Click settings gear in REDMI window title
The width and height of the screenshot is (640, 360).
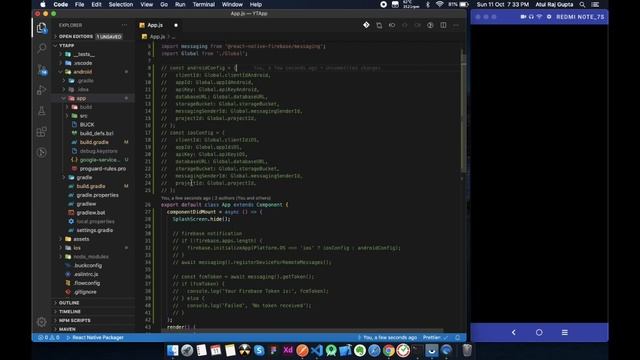pyautogui.click(x=549, y=17)
